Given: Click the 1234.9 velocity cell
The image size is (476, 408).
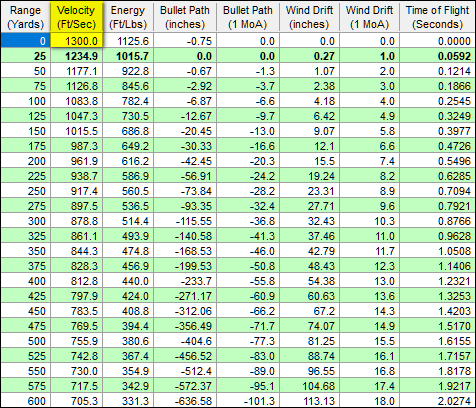Looking at the screenshot, I should [x=76, y=56].
